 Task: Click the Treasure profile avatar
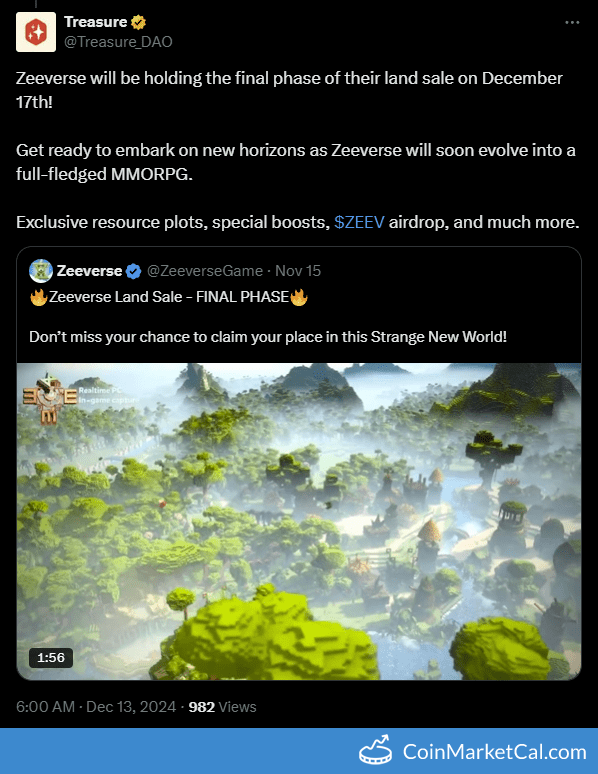tap(36, 32)
